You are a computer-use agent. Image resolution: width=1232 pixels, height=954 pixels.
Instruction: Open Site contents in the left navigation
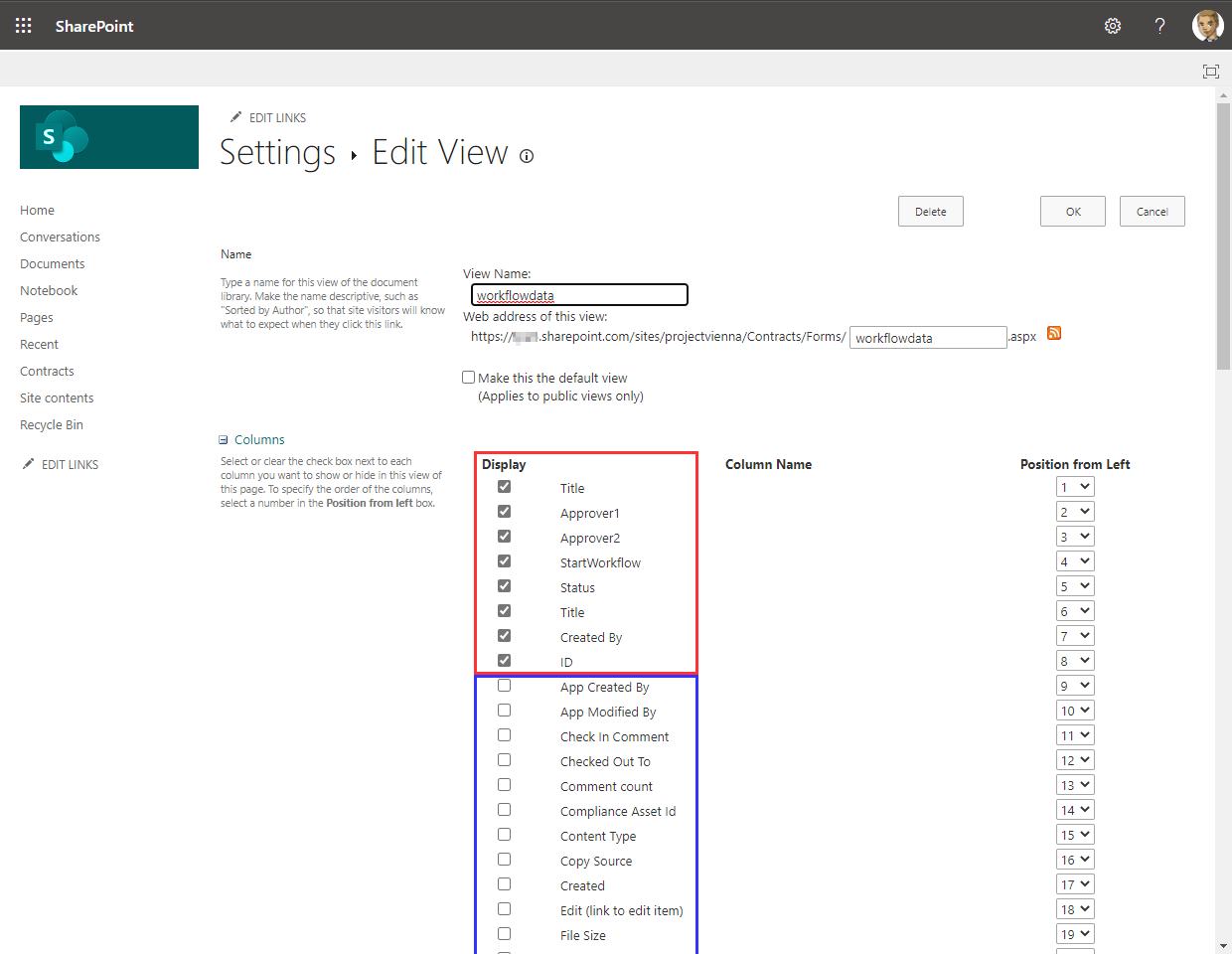(57, 397)
